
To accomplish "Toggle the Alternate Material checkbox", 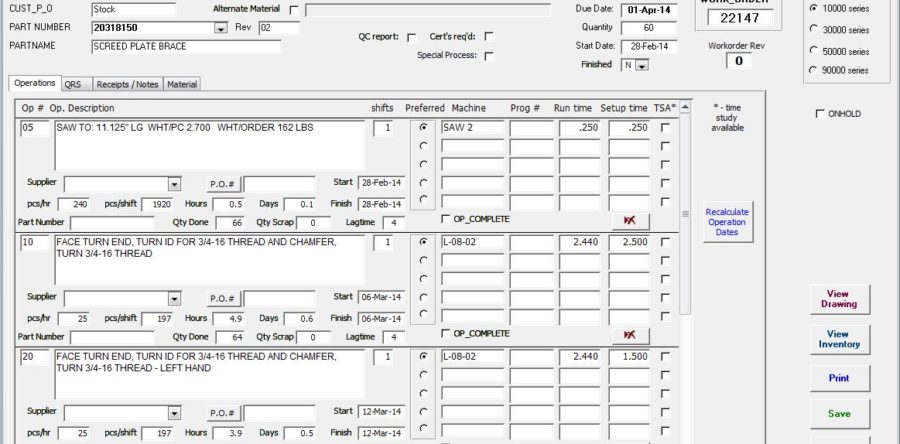I will pyautogui.click(x=294, y=10).
